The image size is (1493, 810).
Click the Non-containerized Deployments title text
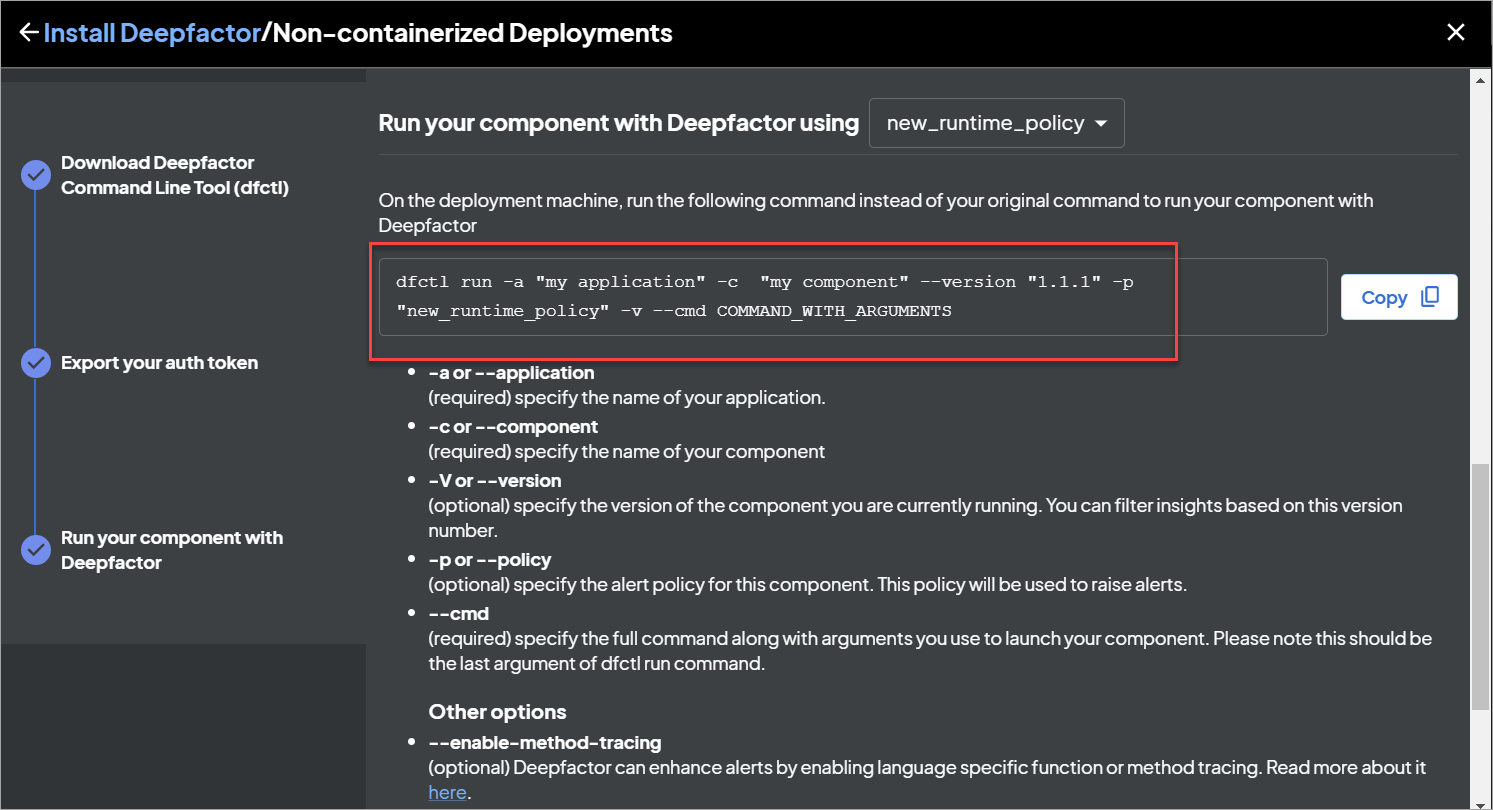pyautogui.click(x=473, y=33)
